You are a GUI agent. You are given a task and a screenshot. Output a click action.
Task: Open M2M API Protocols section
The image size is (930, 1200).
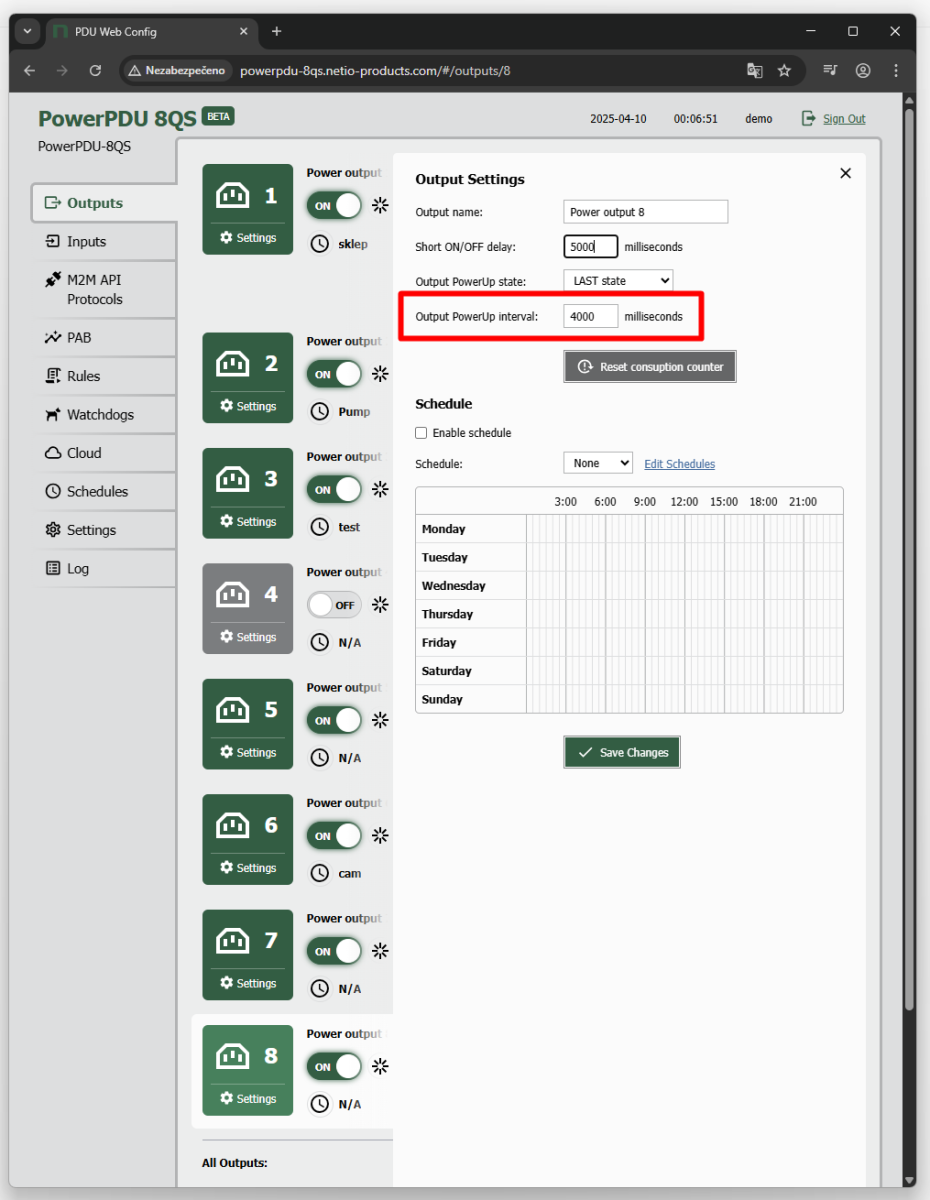tap(104, 289)
